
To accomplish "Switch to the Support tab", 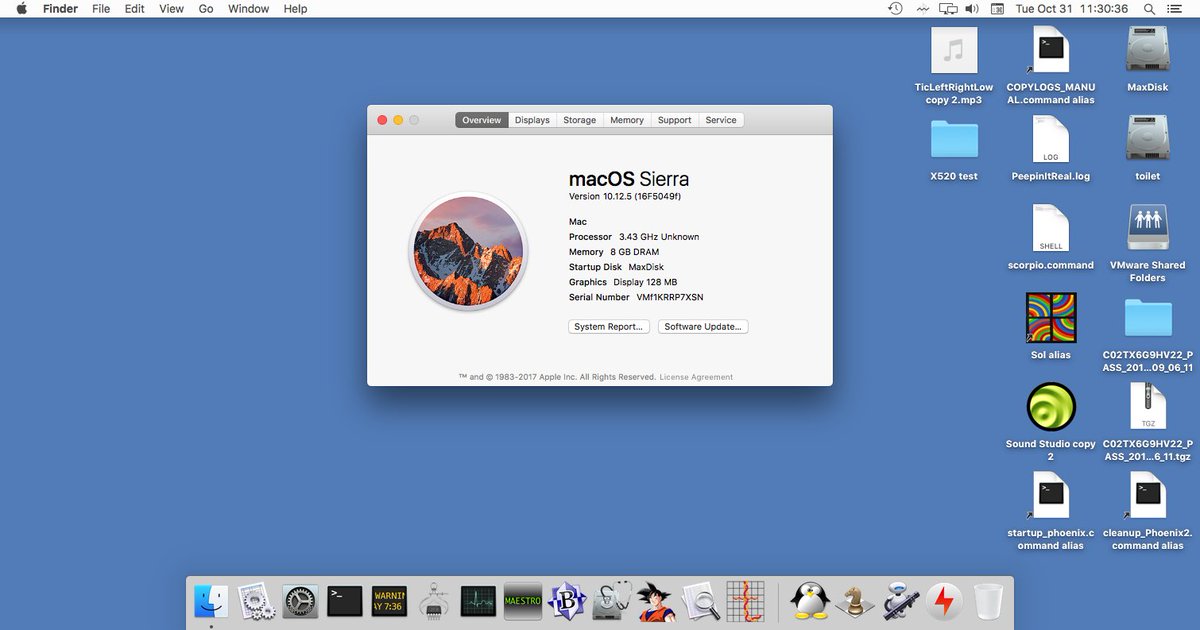I will tap(674, 120).
